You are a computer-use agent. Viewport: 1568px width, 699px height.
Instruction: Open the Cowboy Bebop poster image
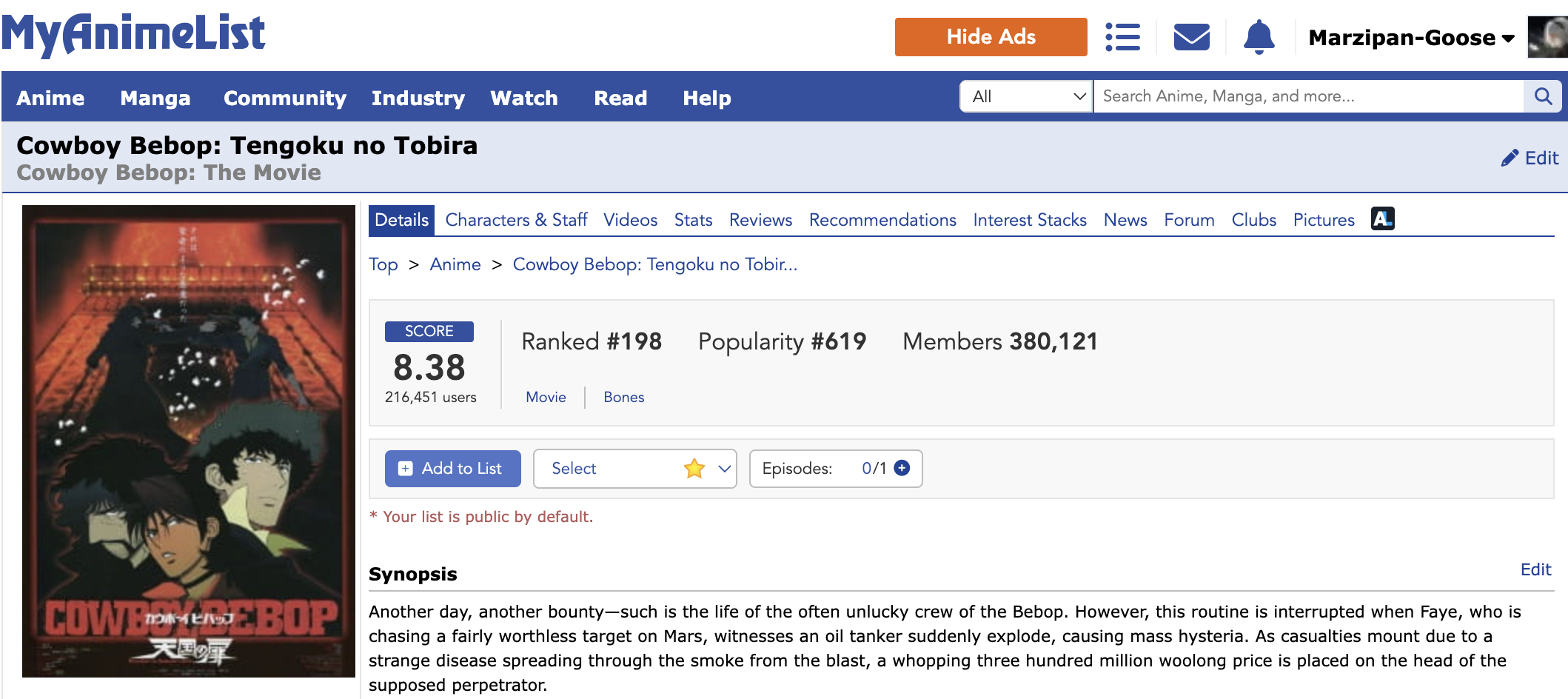click(189, 441)
